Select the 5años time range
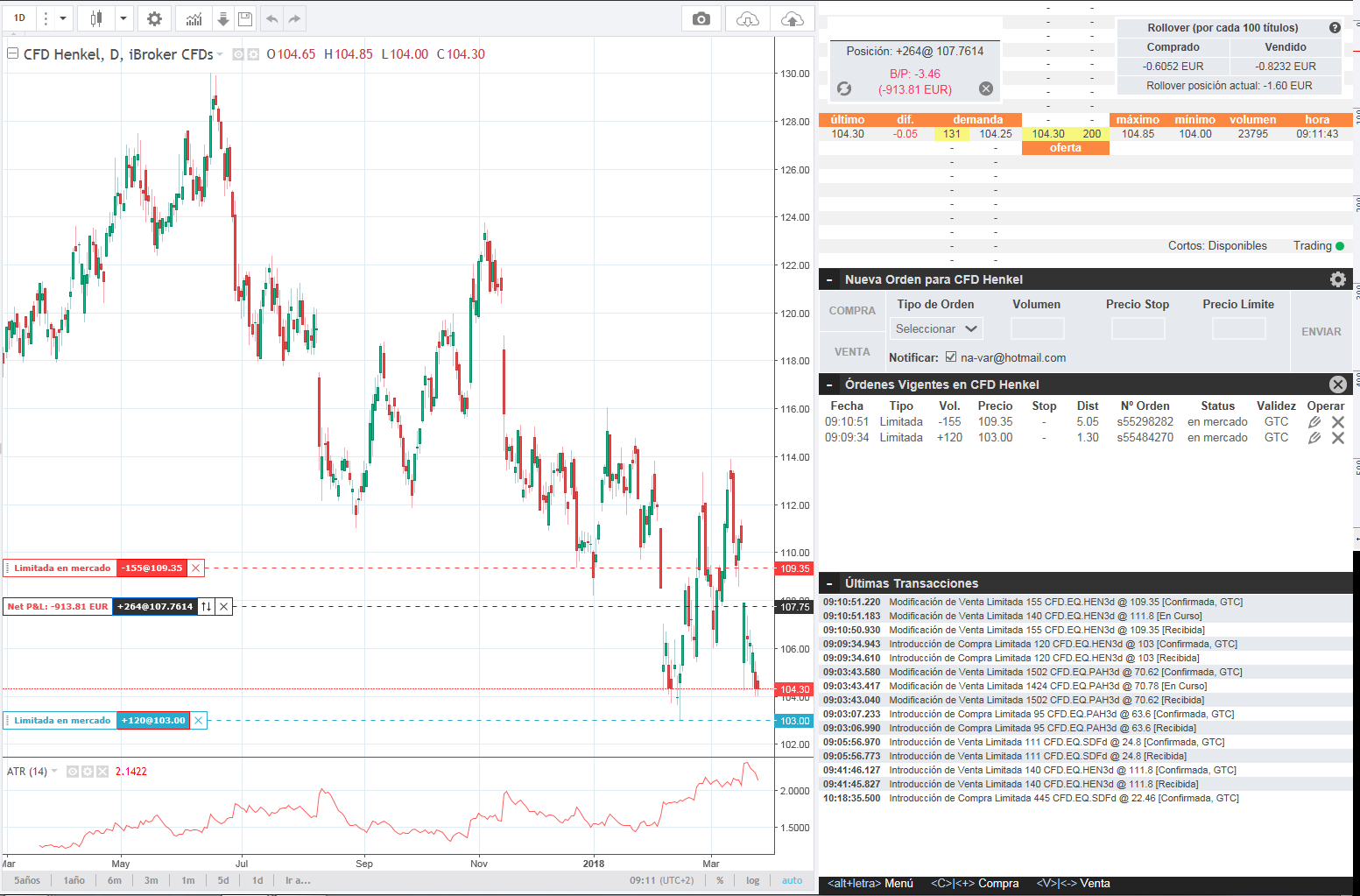 tap(27, 880)
